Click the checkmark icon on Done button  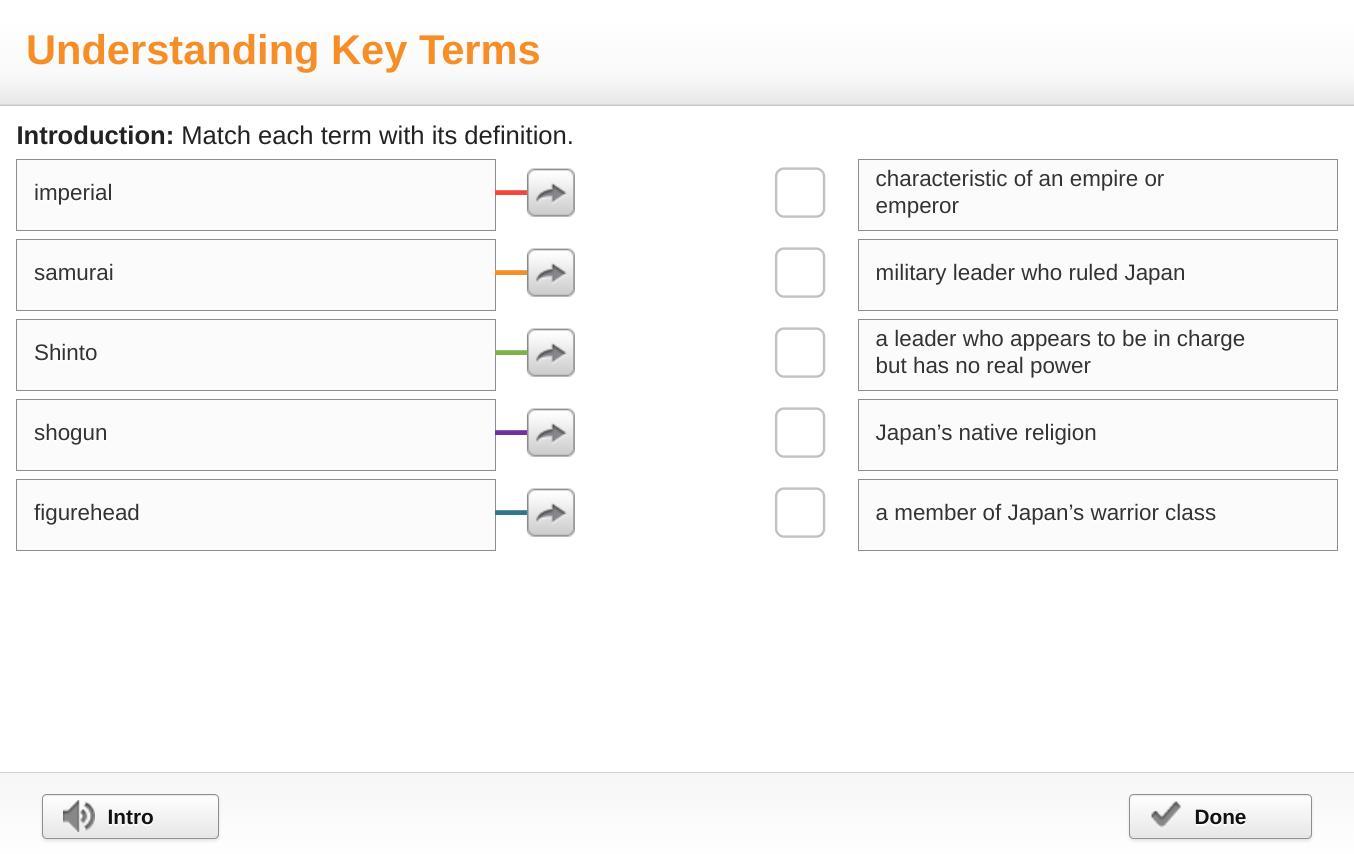[x=1166, y=815]
